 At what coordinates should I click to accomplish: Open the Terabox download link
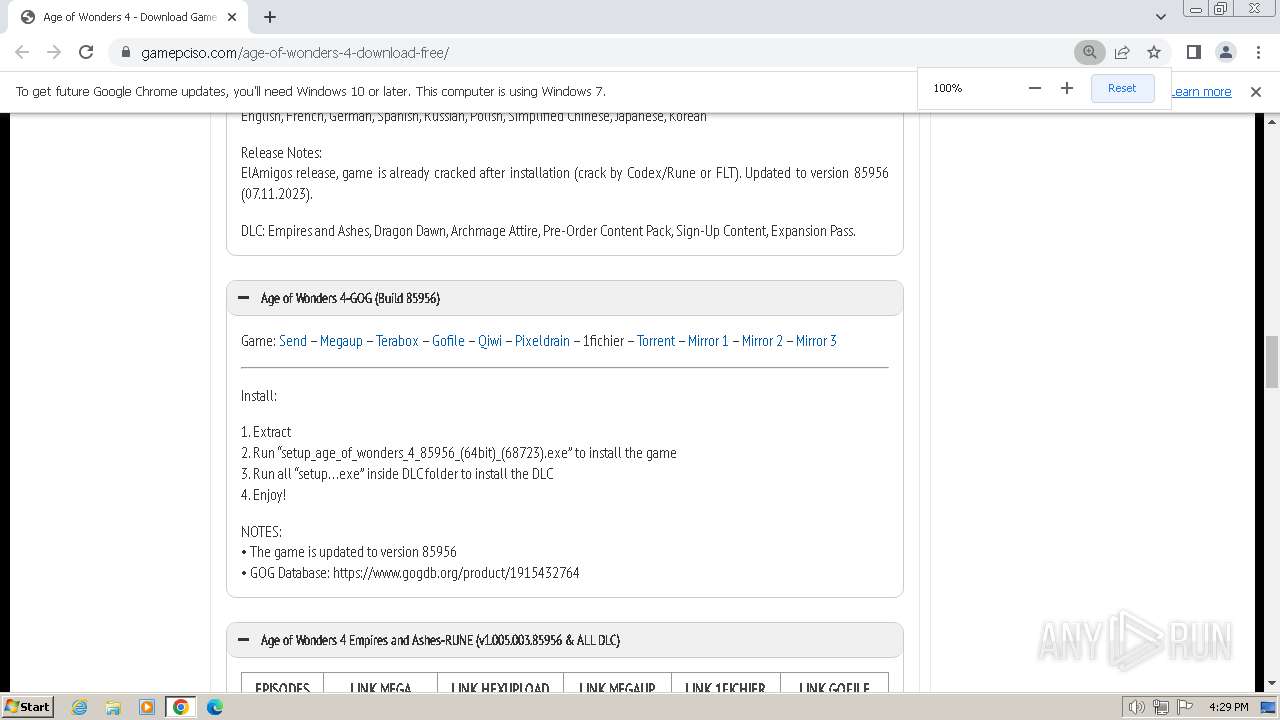(x=397, y=341)
